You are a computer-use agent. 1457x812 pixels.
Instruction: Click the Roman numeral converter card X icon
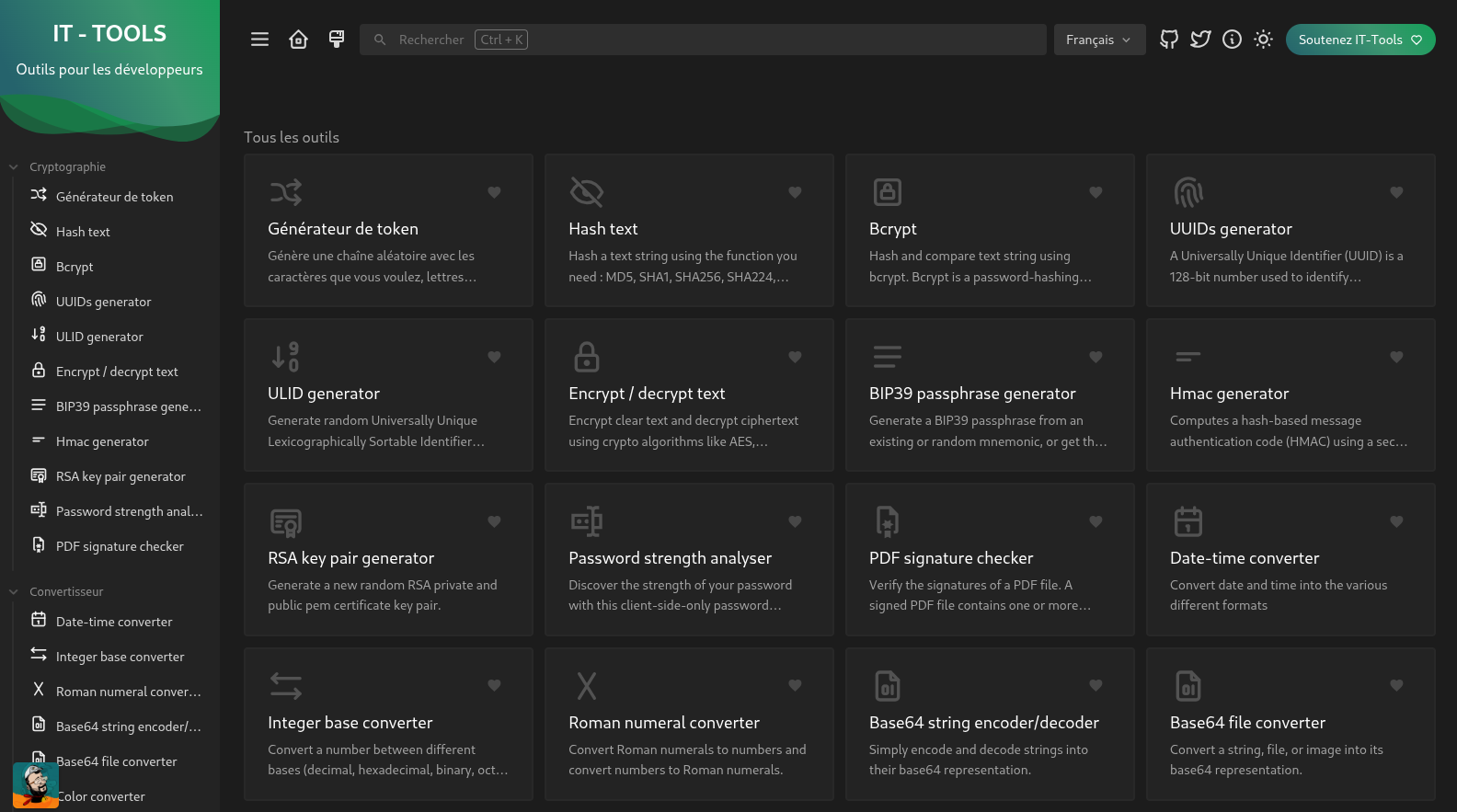click(587, 686)
